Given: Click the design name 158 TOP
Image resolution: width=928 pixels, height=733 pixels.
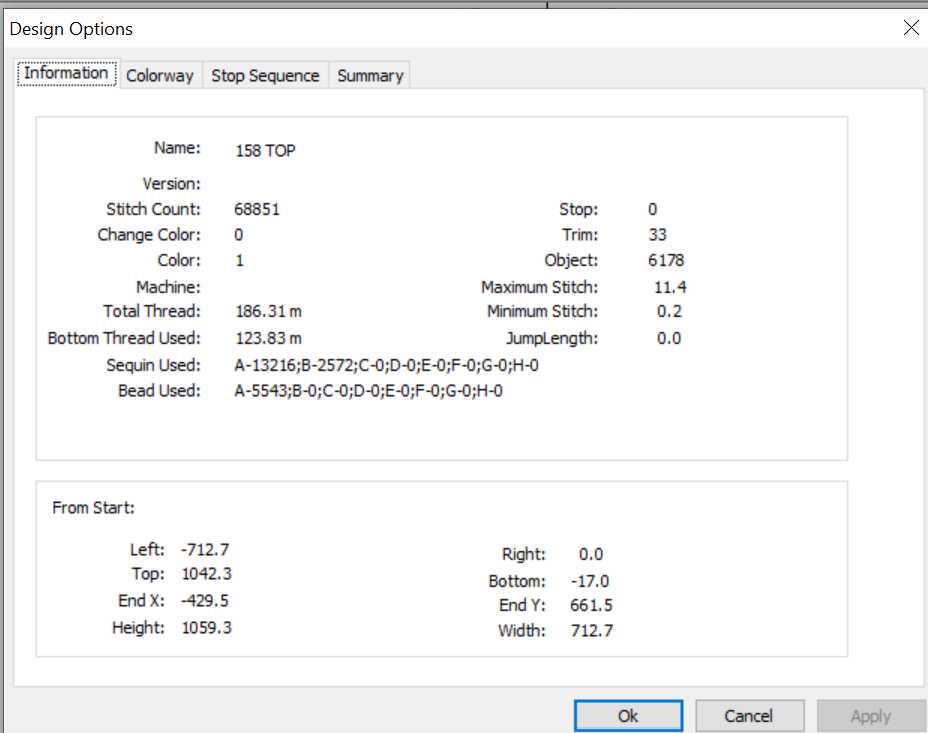Looking at the screenshot, I should pos(265,151).
